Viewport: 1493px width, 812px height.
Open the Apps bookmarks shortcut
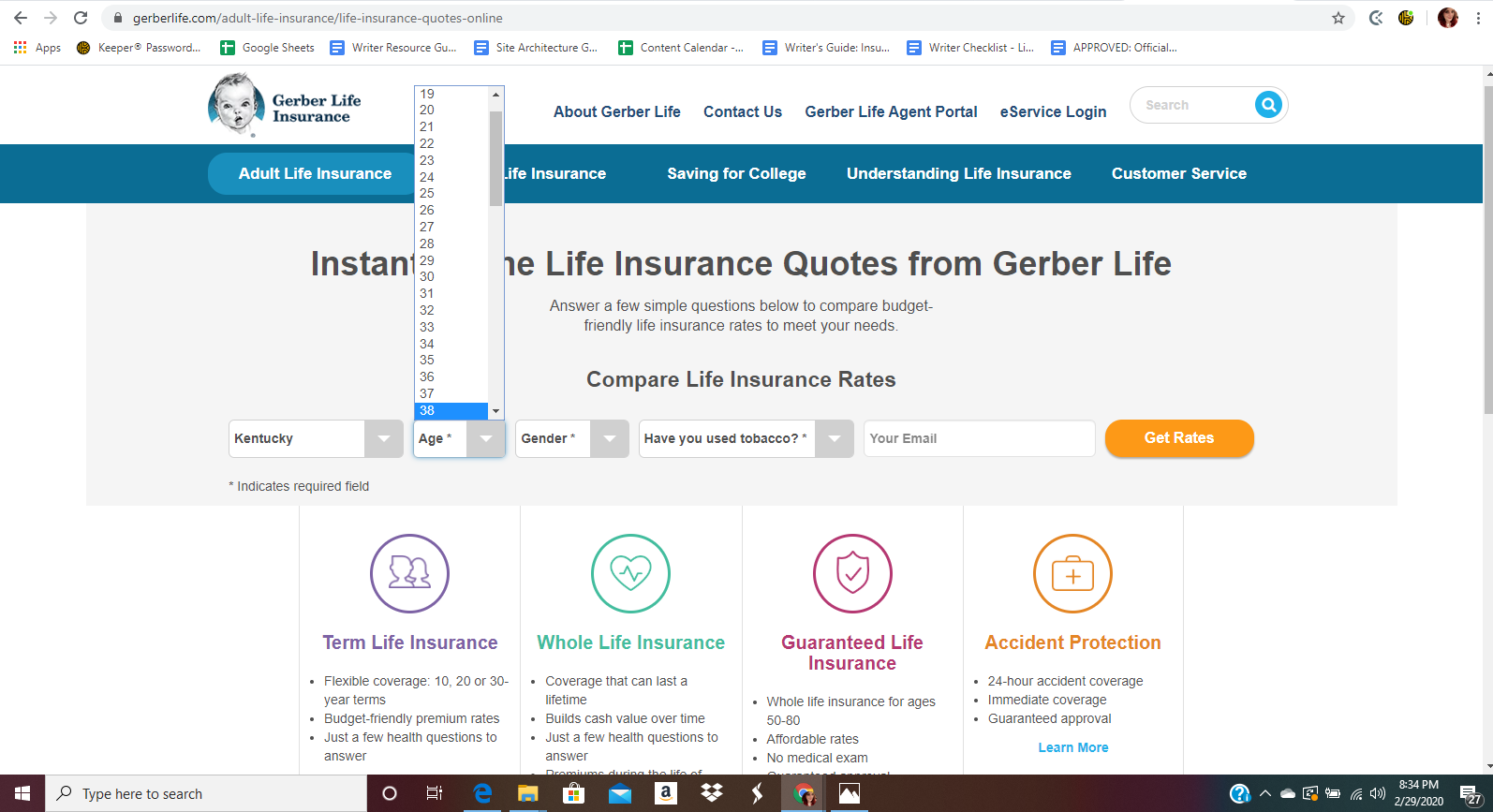(x=37, y=48)
